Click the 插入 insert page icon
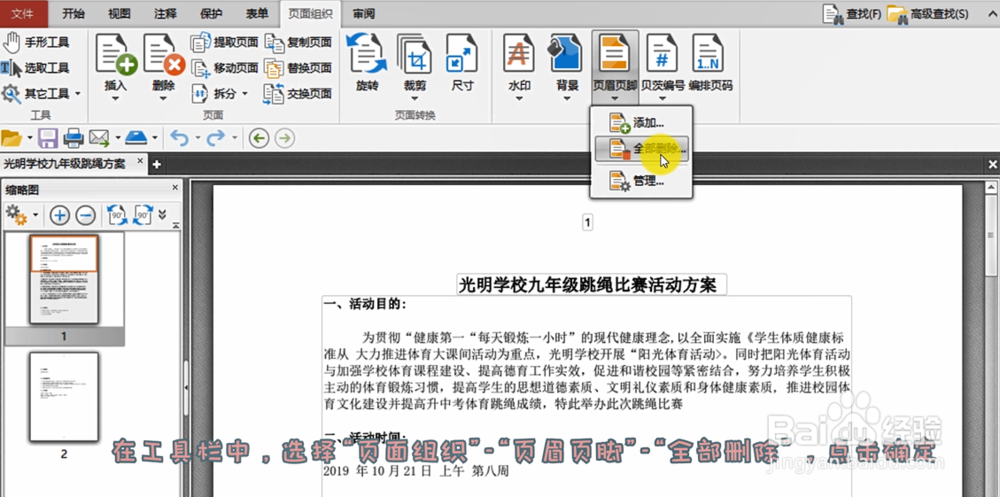This screenshot has height=497, width=1000. coord(115,56)
